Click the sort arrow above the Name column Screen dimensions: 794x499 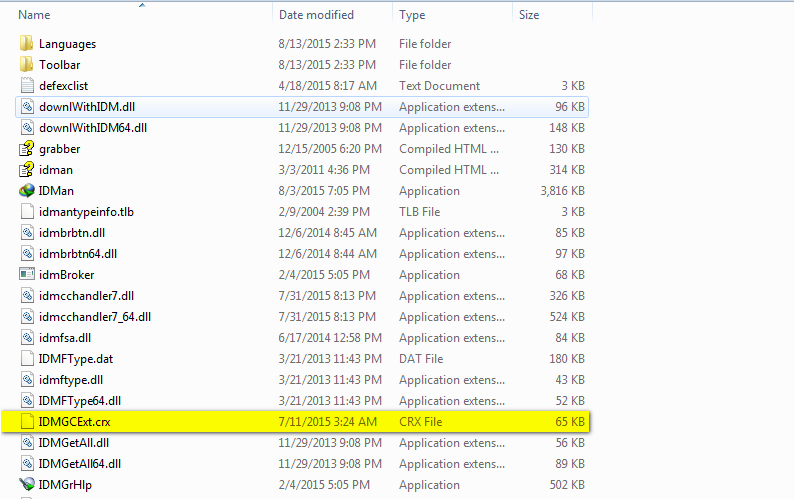(142, 5)
